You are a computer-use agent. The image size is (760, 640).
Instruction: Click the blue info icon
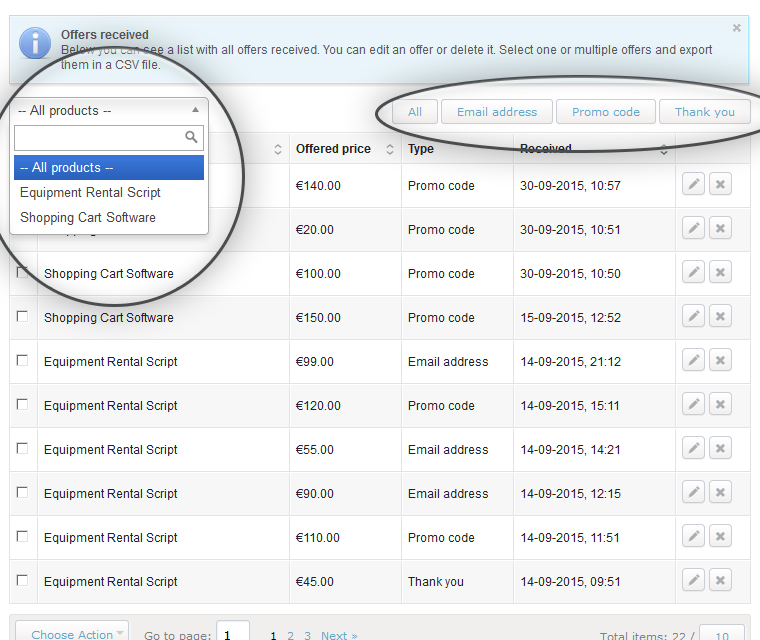click(35, 43)
